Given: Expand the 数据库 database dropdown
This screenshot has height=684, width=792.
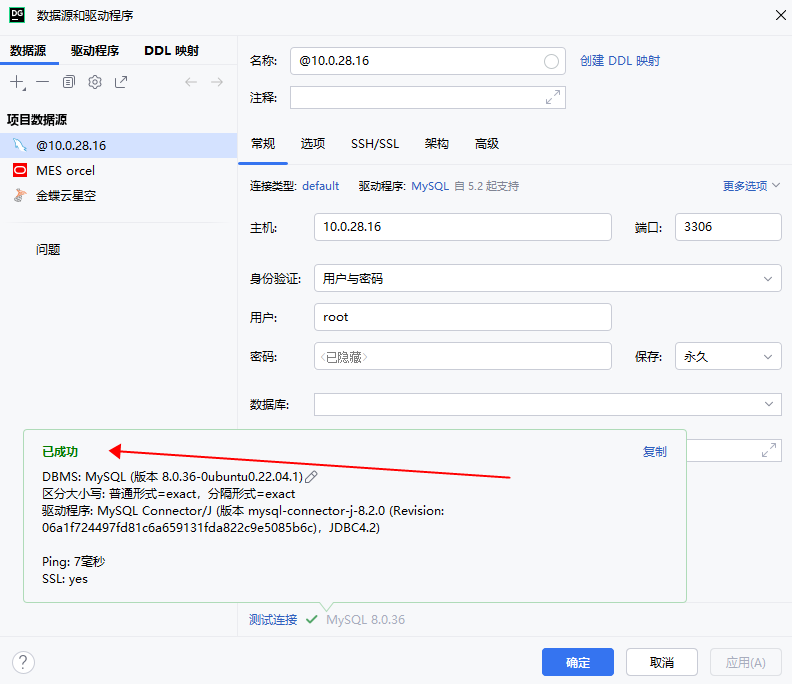Looking at the screenshot, I should pos(547,404).
